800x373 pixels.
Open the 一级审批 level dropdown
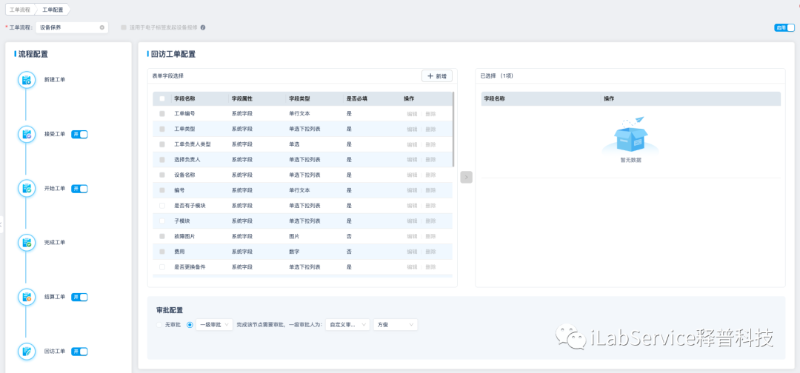(214, 325)
